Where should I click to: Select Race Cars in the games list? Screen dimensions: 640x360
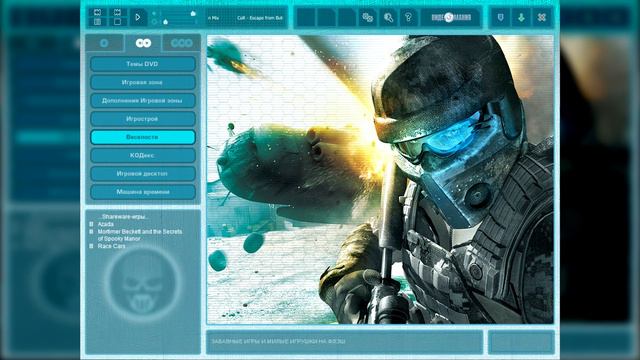pyautogui.click(x=111, y=246)
